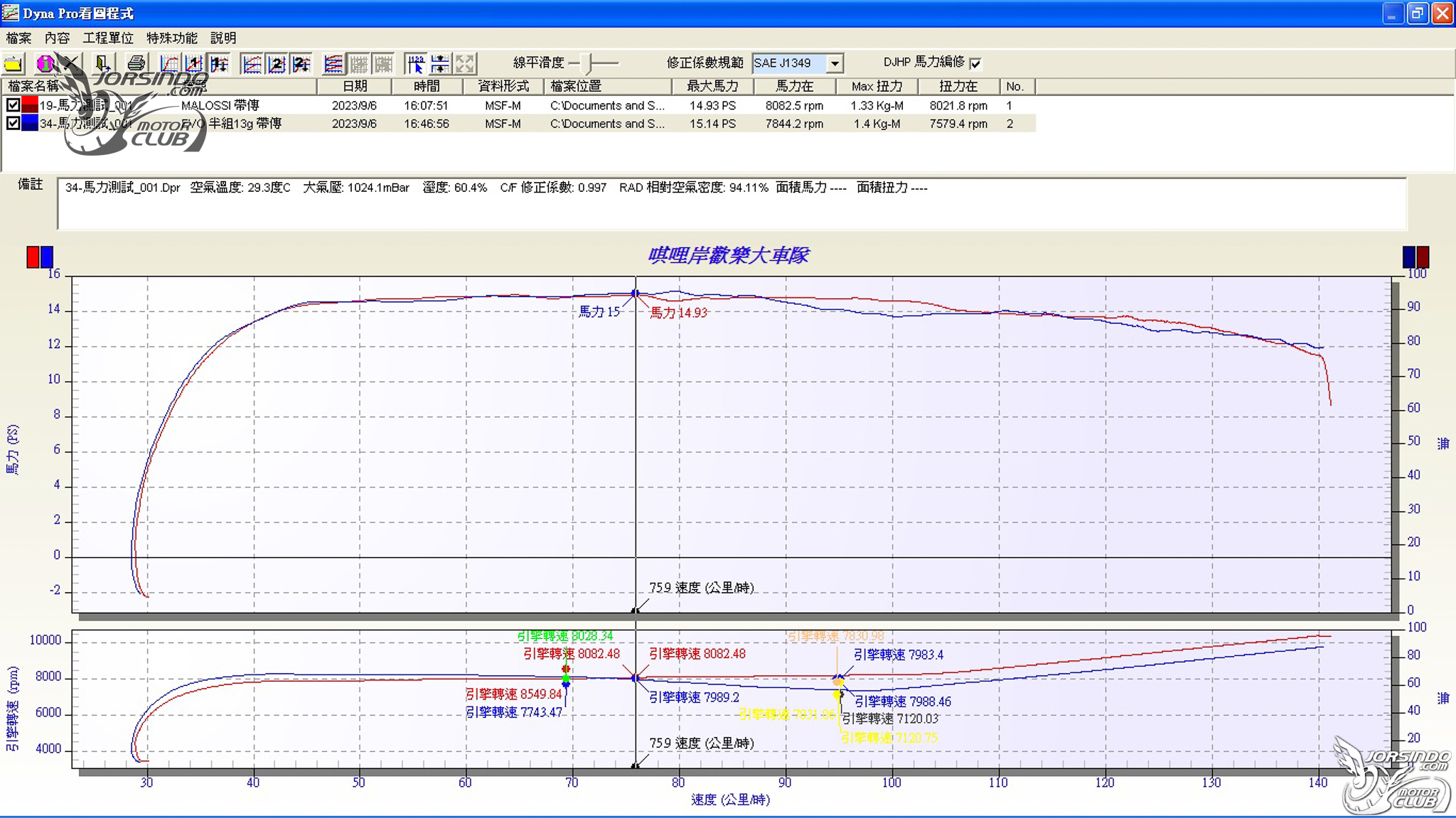Viewport: 1456px width, 818px height.
Task: Select the 16:46:56 time cell
Action: click(426, 124)
